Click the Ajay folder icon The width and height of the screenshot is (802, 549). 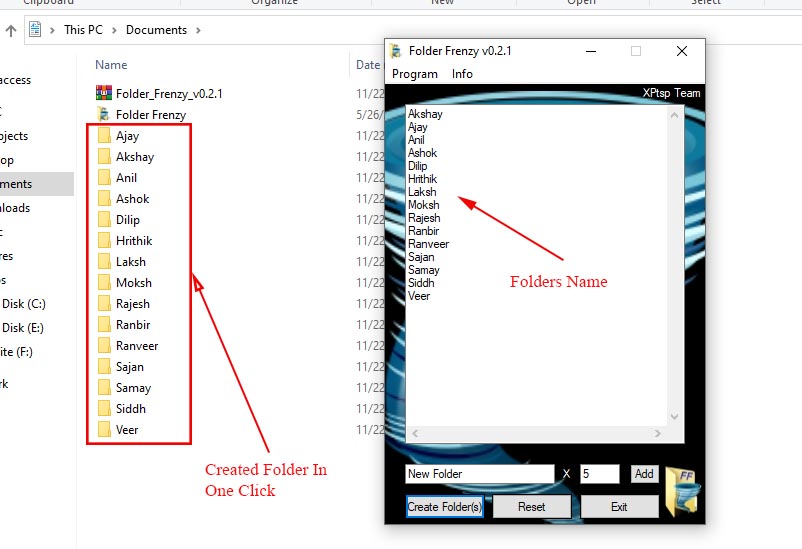click(104, 136)
